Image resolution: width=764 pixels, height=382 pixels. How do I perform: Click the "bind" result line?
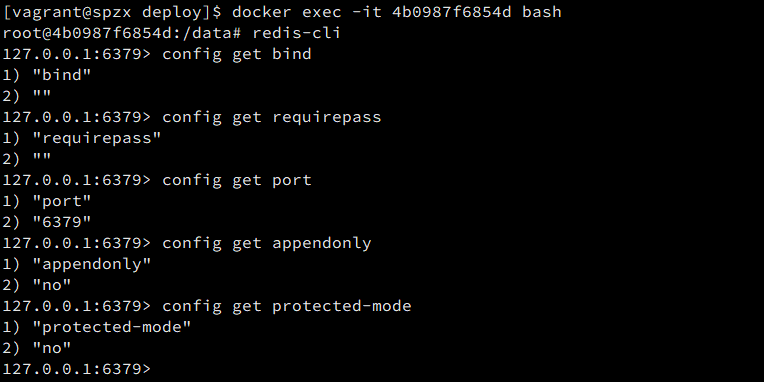tap(47, 75)
